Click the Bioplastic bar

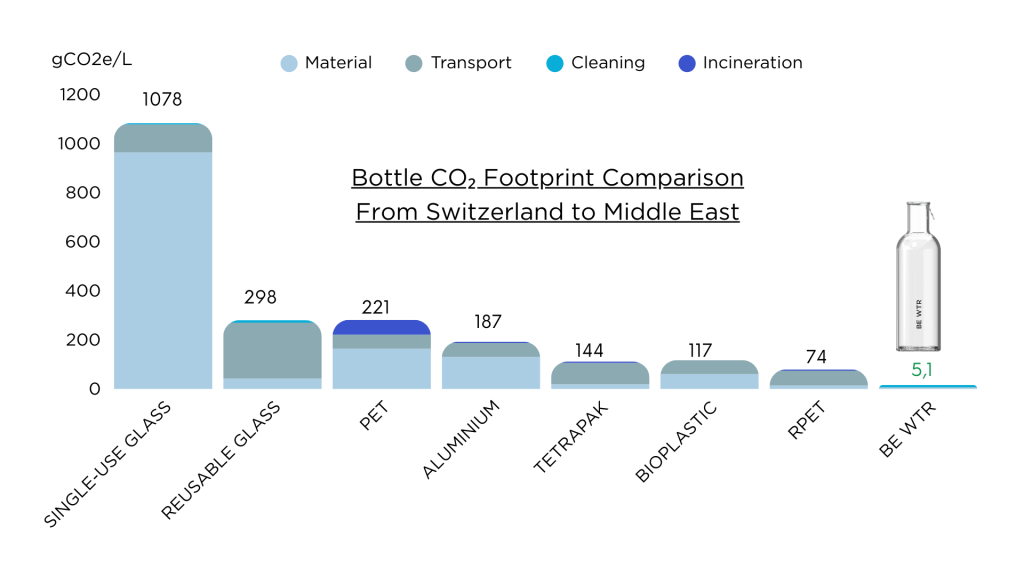pos(709,375)
